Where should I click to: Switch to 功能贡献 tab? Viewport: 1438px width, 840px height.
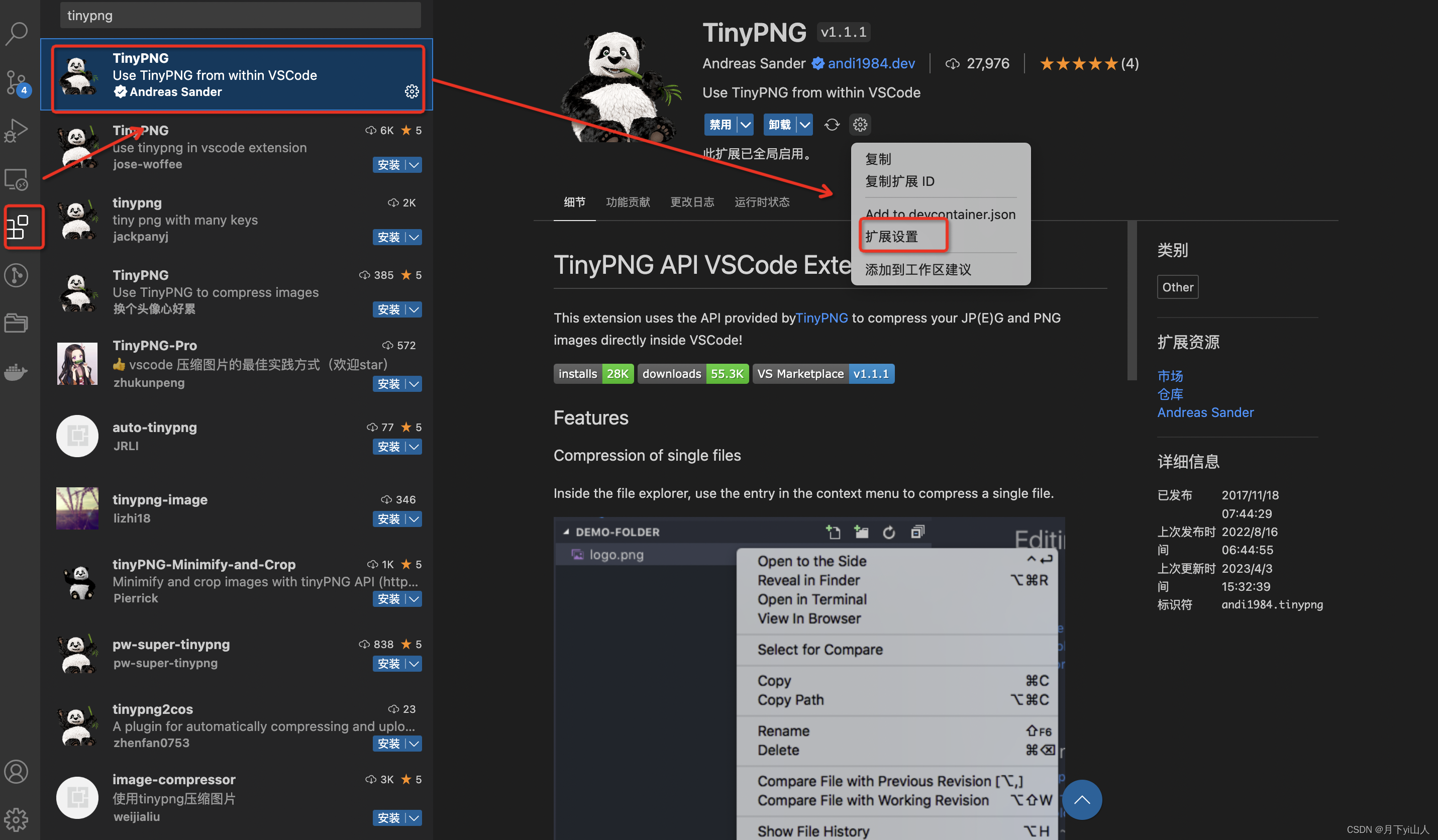(628, 202)
